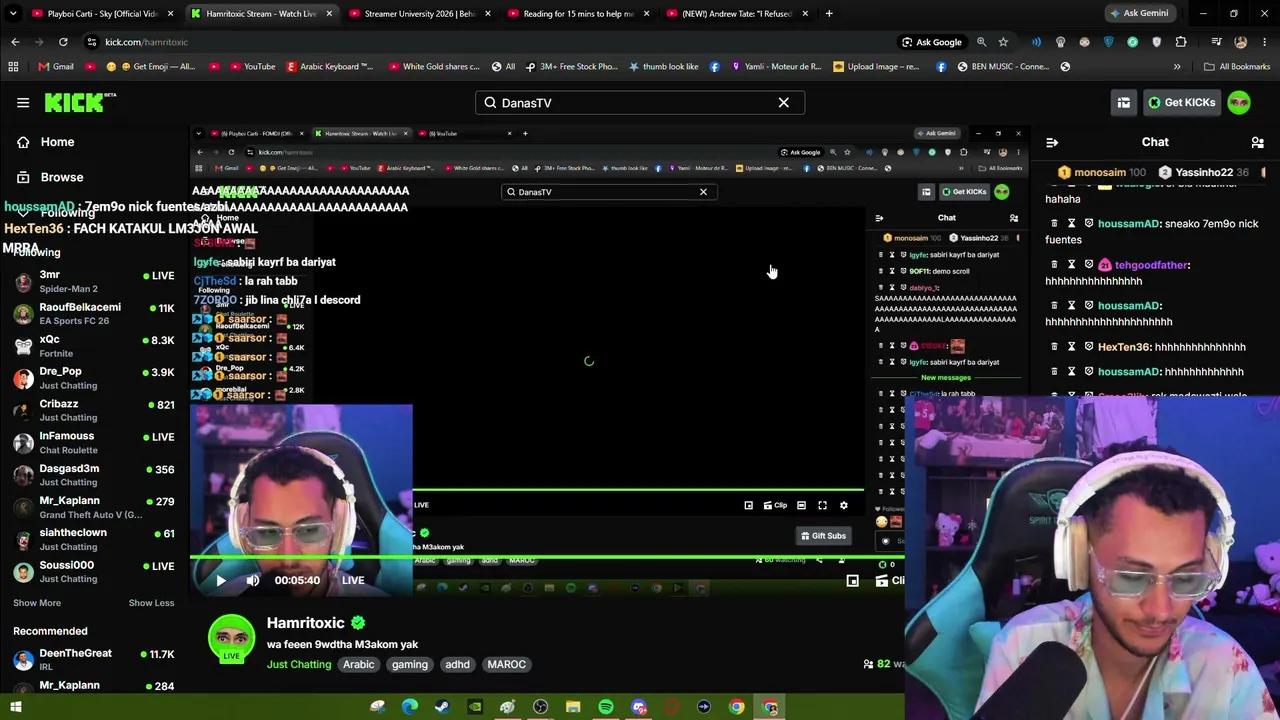Open chat users list icon
Image resolution: width=1280 pixels, height=720 pixels.
[x=1257, y=142]
